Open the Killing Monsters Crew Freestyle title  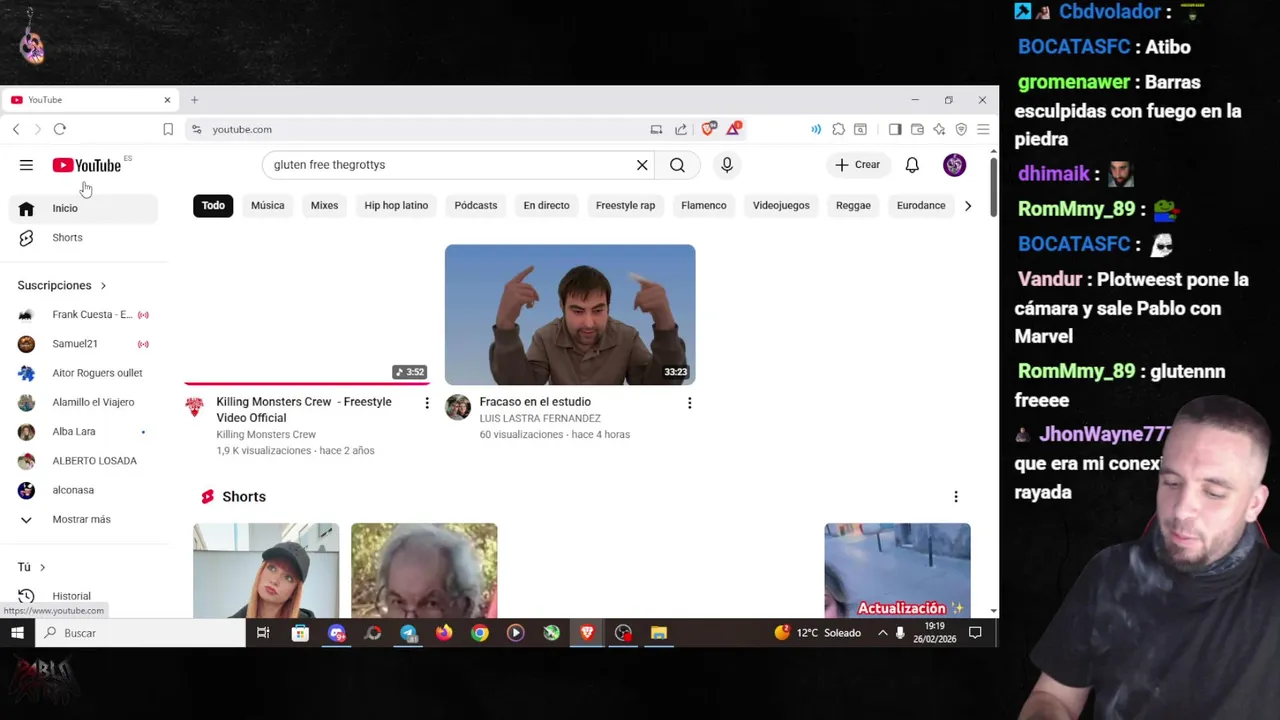pyautogui.click(x=304, y=410)
